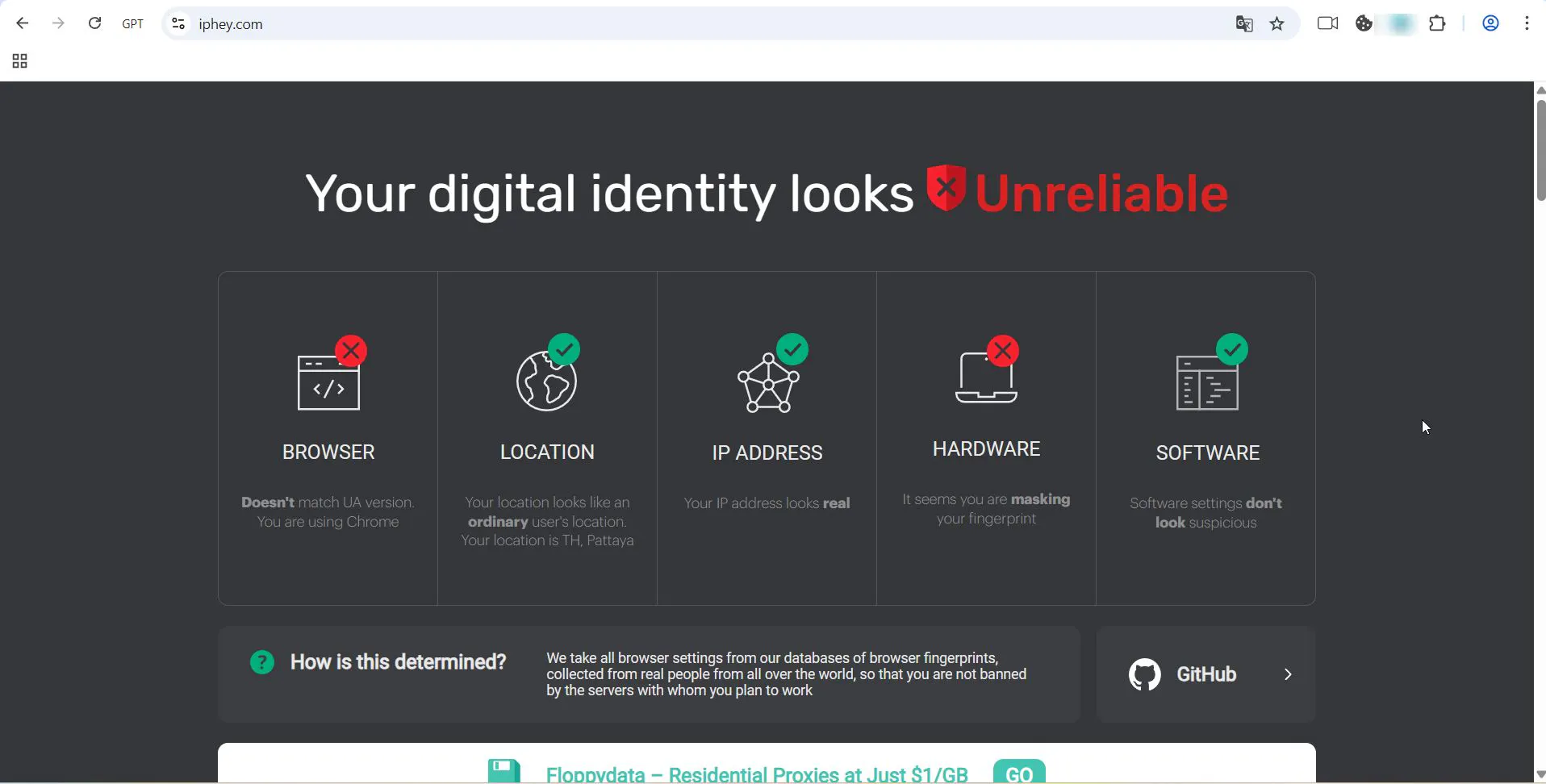Click 'Your location is TH, Pattaya' text
This screenshot has width=1546, height=784.
[548, 540]
